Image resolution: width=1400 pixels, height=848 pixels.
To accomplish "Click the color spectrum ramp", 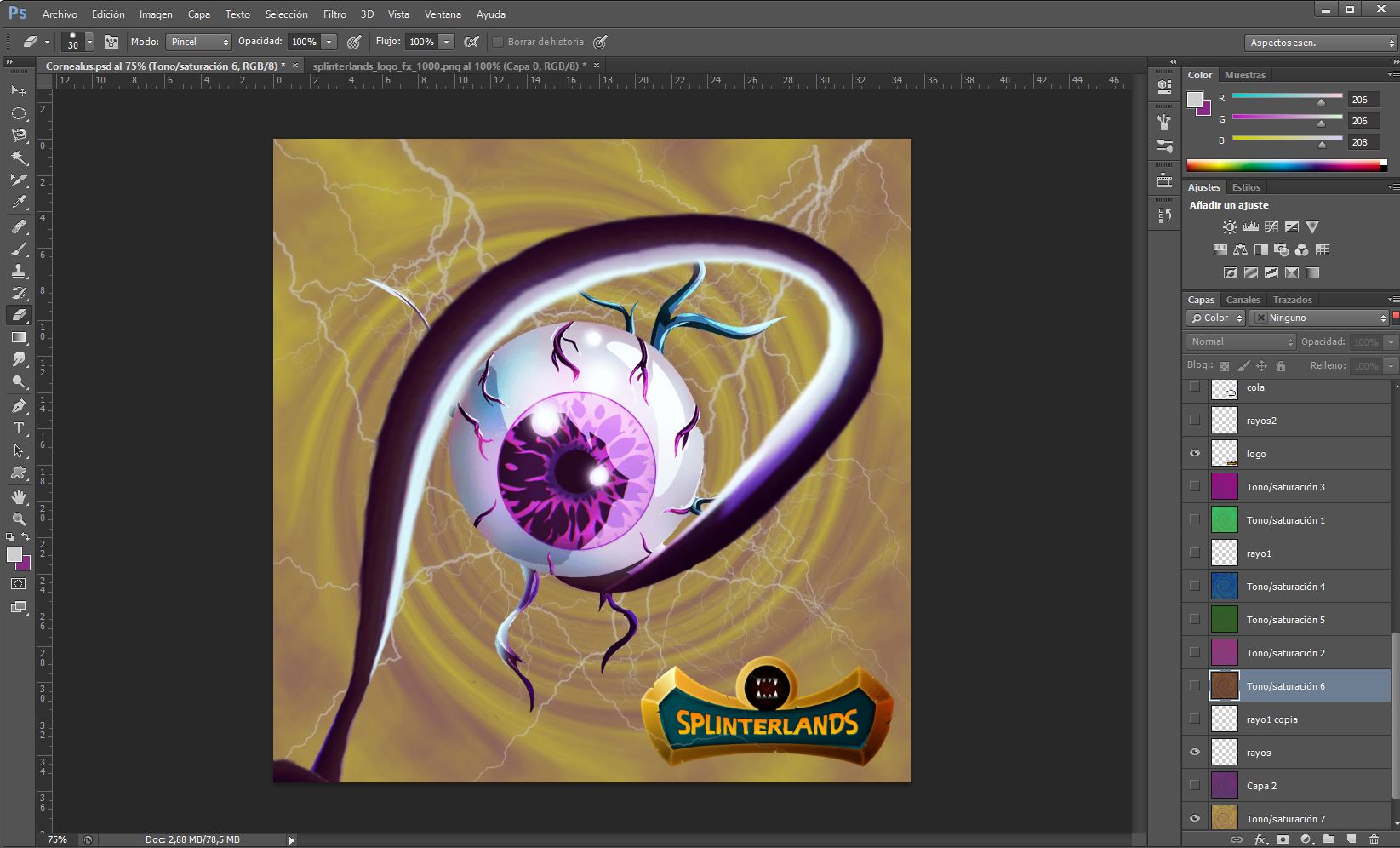I will (1286, 165).
